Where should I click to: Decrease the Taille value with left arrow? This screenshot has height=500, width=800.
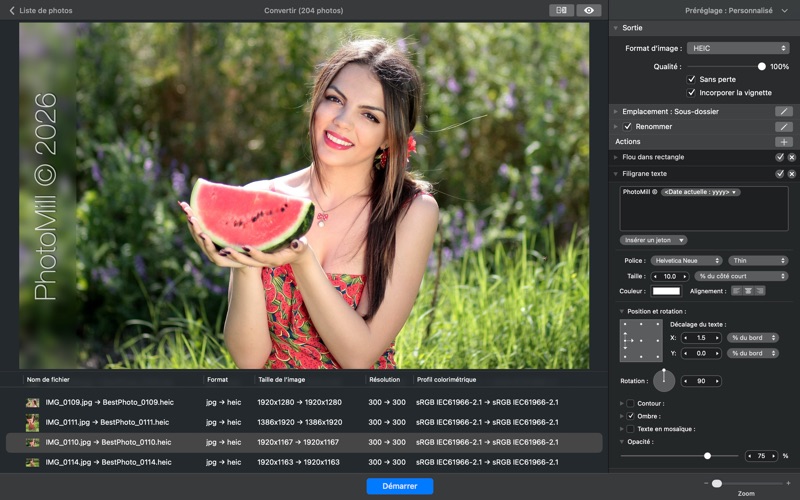[x=656, y=277]
